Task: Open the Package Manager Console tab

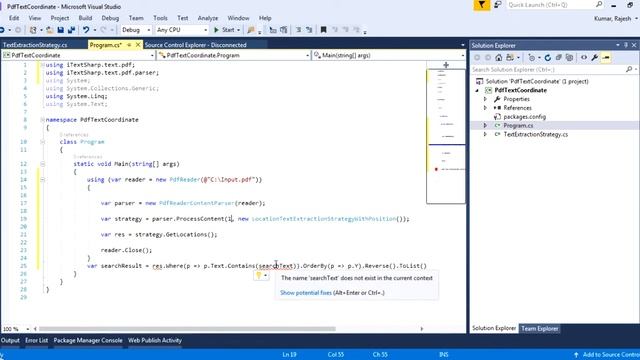Action: point(88,340)
